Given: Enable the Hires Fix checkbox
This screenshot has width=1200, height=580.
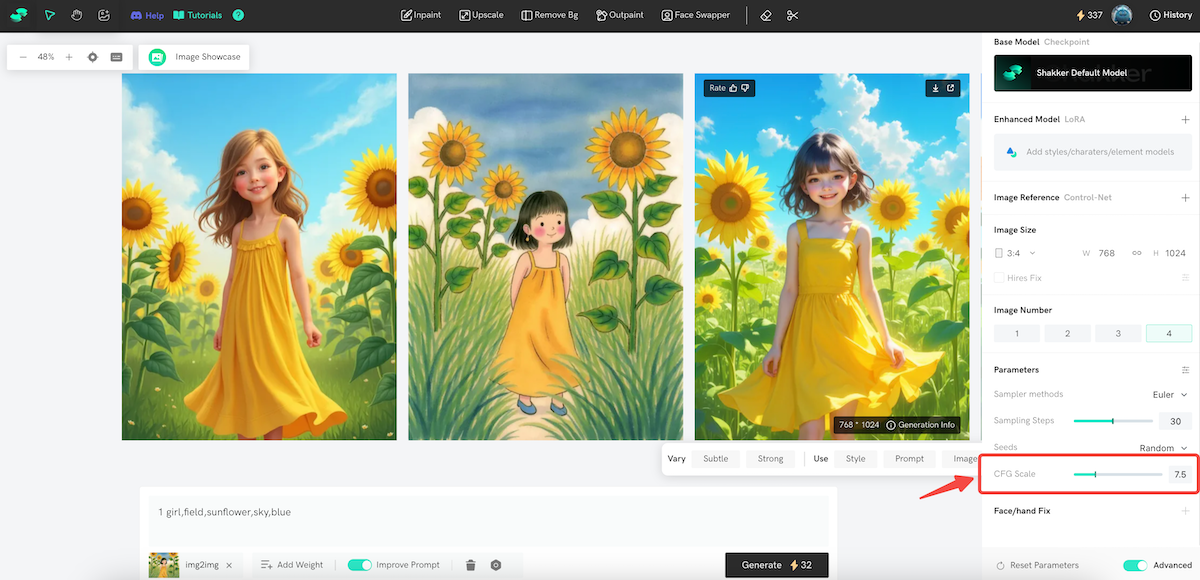Looking at the screenshot, I should coord(999,277).
